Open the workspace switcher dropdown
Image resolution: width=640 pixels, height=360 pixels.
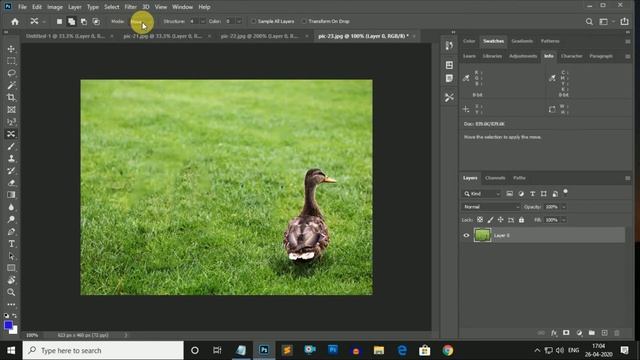(x=606, y=22)
